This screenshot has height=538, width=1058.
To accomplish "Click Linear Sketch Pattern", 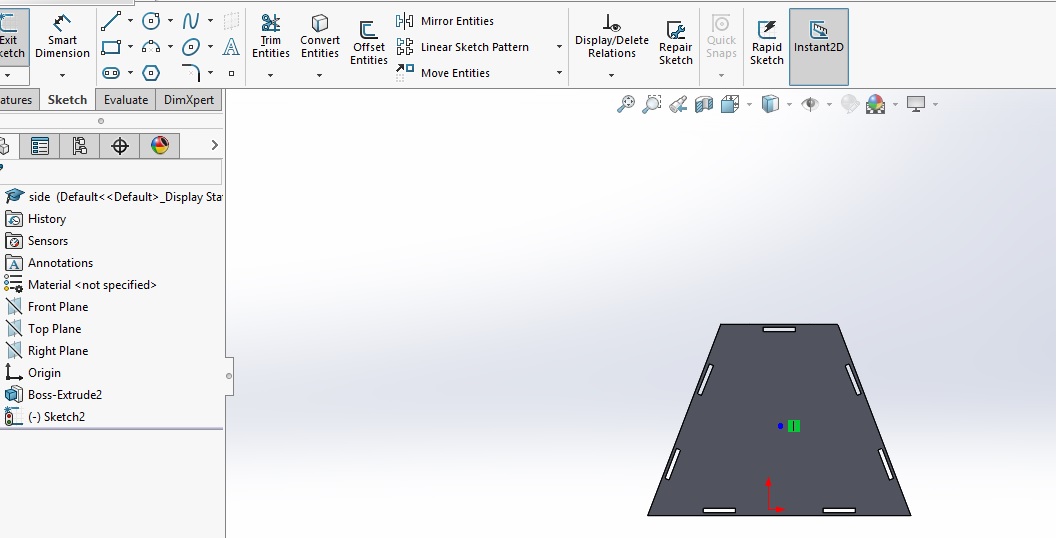I will click(463, 47).
